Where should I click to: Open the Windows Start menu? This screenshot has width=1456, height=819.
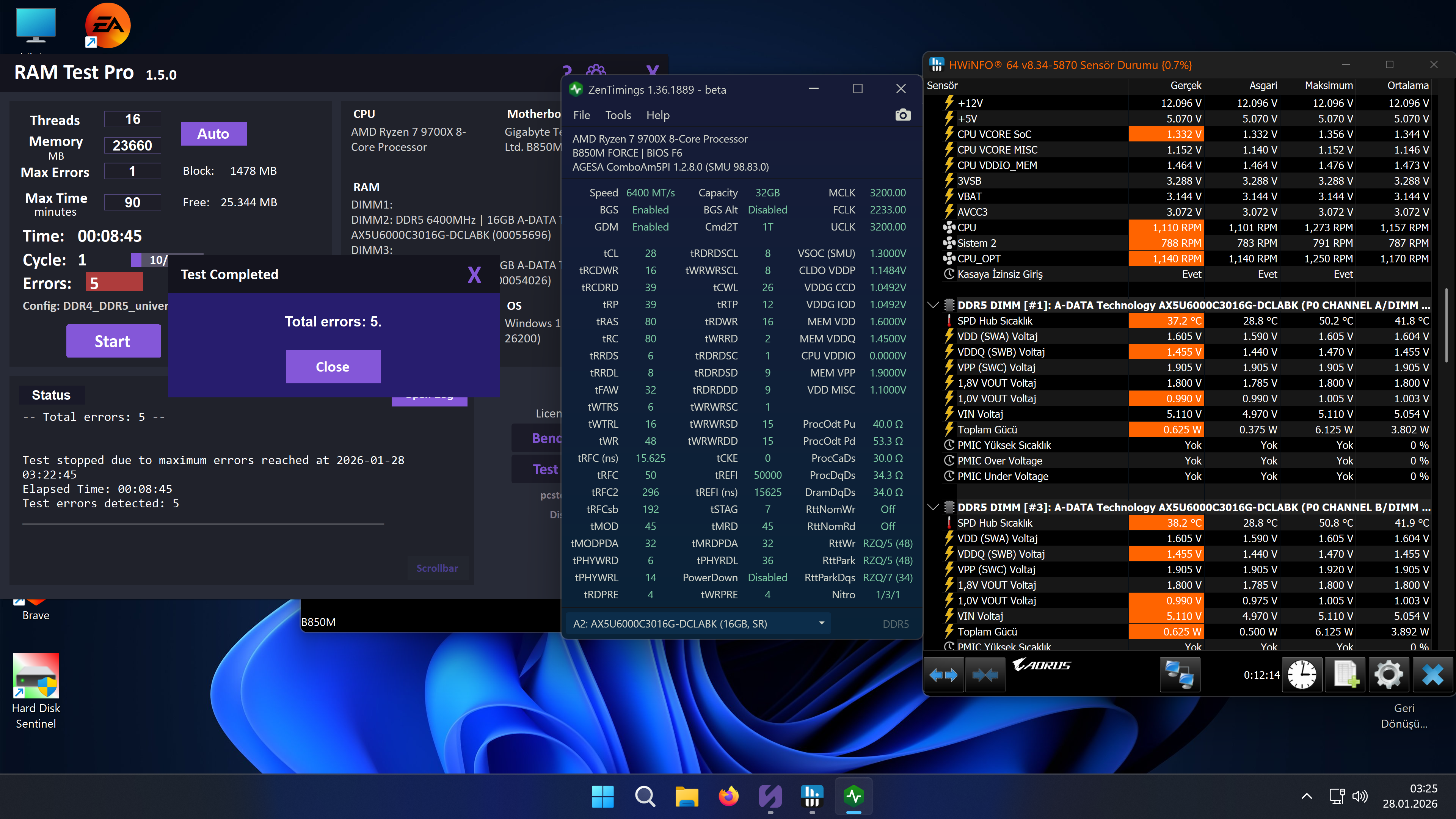(x=602, y=797)
